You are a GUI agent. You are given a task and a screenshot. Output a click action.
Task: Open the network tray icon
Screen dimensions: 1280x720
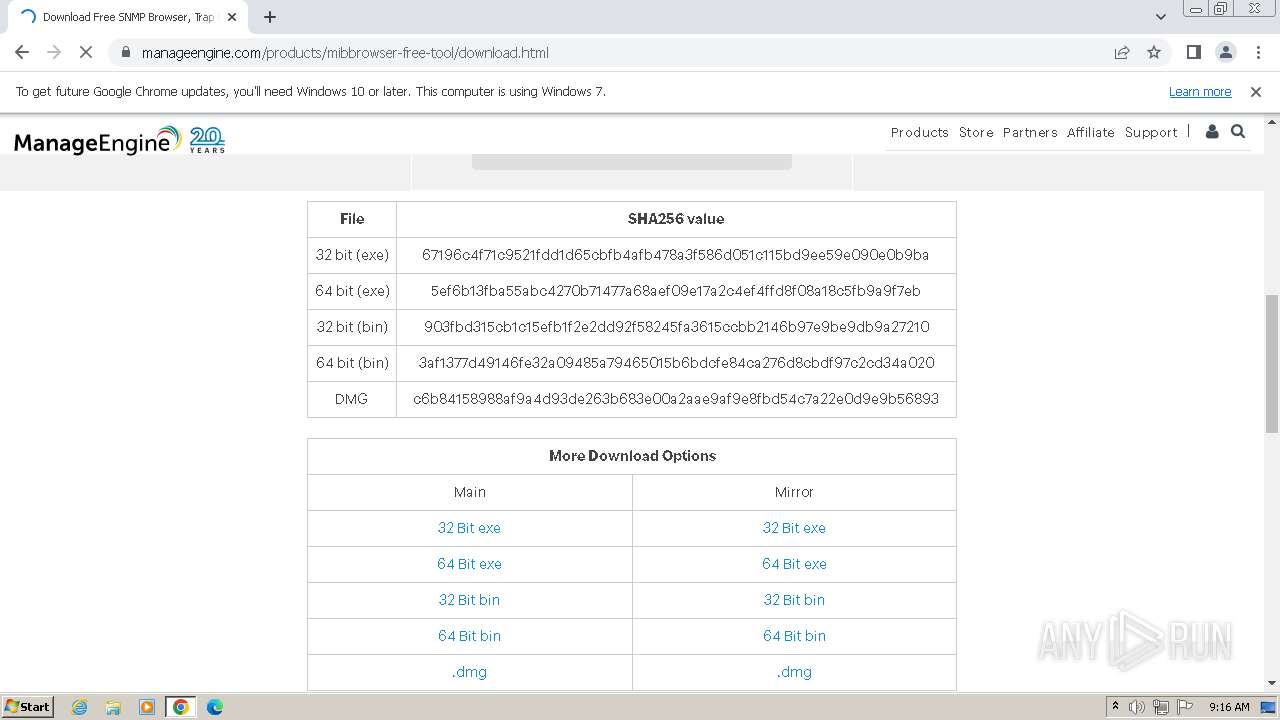[1161, 707]
